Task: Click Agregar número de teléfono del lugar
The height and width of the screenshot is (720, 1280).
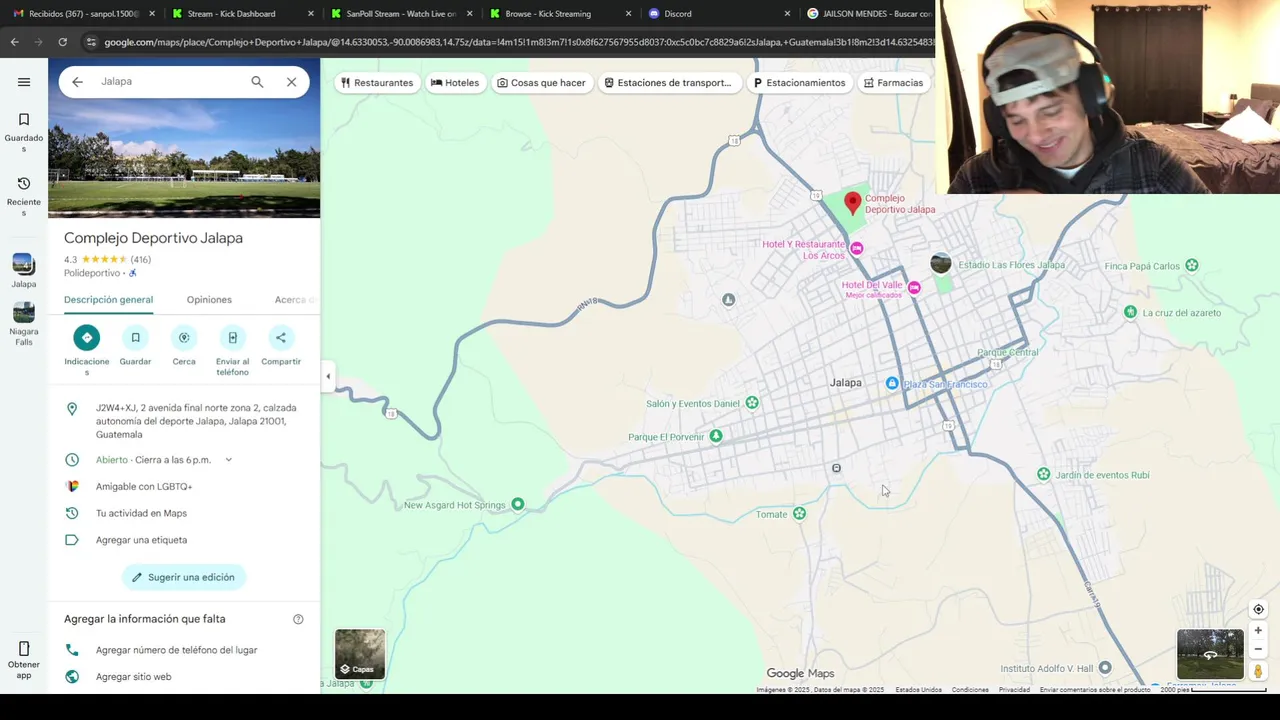Action: coord(184,650)
